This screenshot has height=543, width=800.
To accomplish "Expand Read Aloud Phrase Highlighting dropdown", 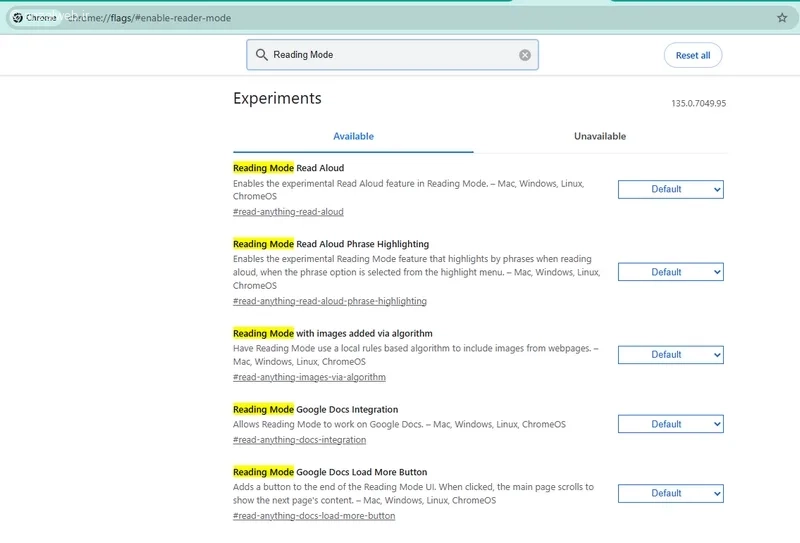I will tap(670, 272).
